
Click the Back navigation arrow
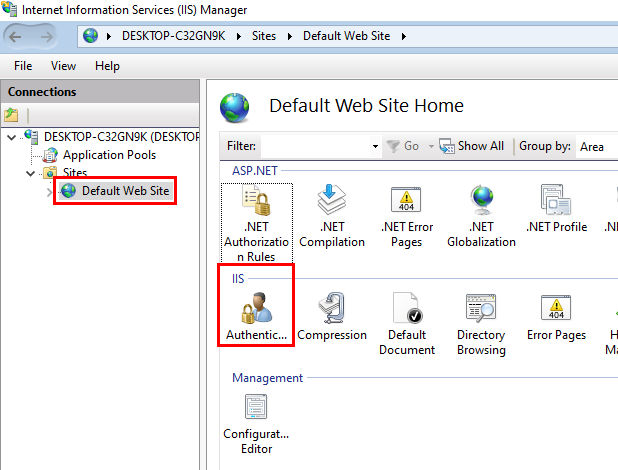(x=15, y=37)
